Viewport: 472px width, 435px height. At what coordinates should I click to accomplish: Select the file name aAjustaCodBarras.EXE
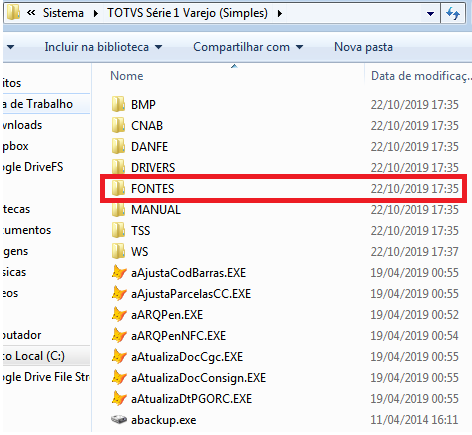(x=188, y=273)
